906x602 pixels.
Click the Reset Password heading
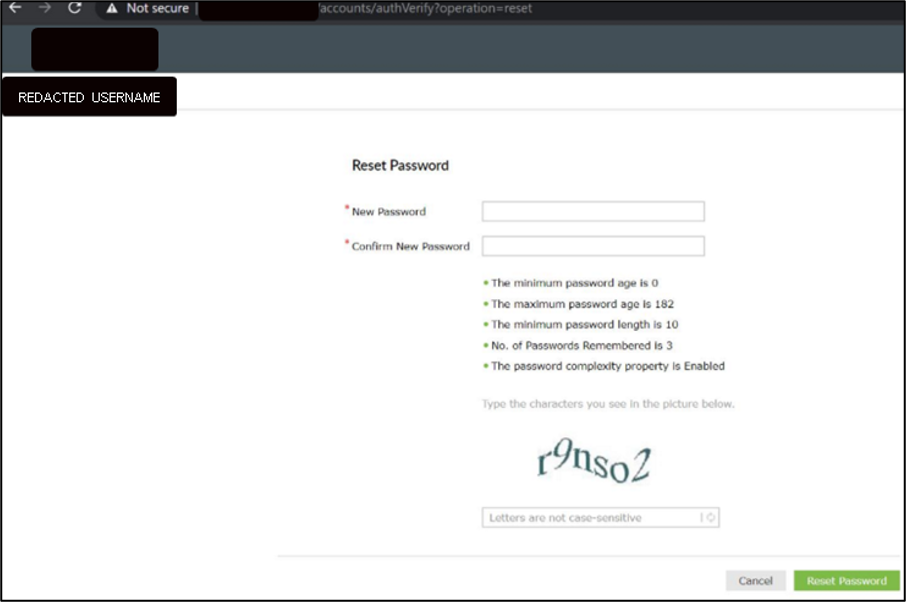[400, 165]
